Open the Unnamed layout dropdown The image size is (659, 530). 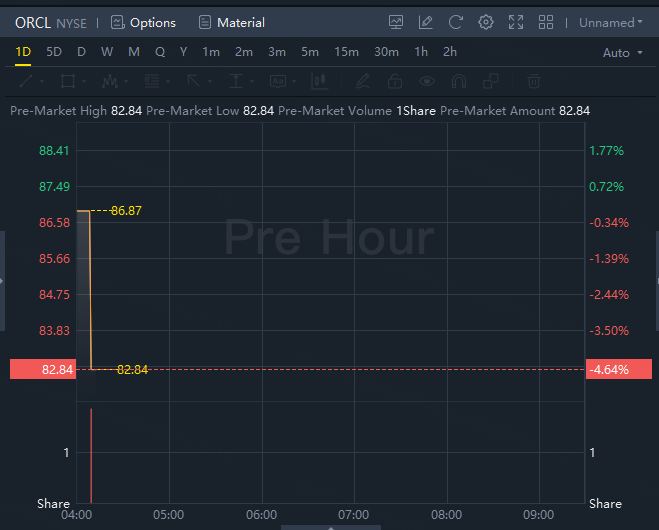[x=611, y=22]
